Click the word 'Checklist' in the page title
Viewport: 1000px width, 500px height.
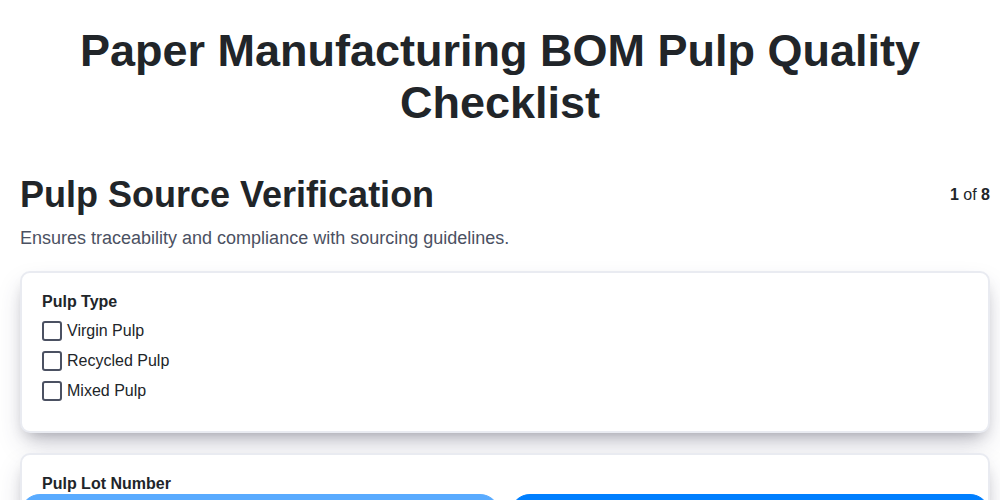click(x=500, y=103)
